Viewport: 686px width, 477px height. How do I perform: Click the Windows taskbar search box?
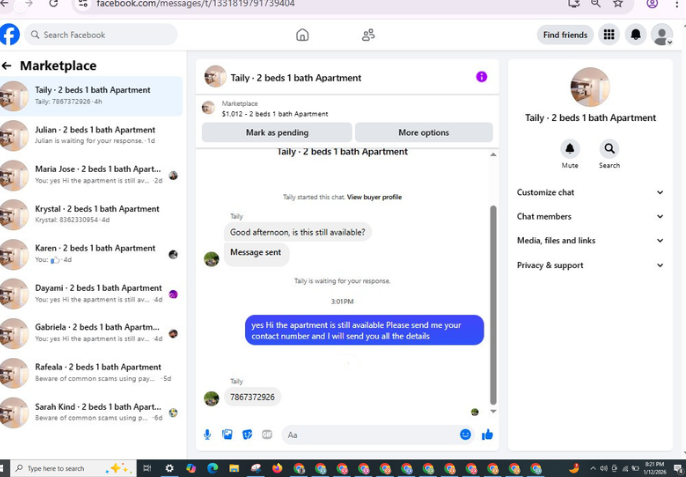coord(73,469)
